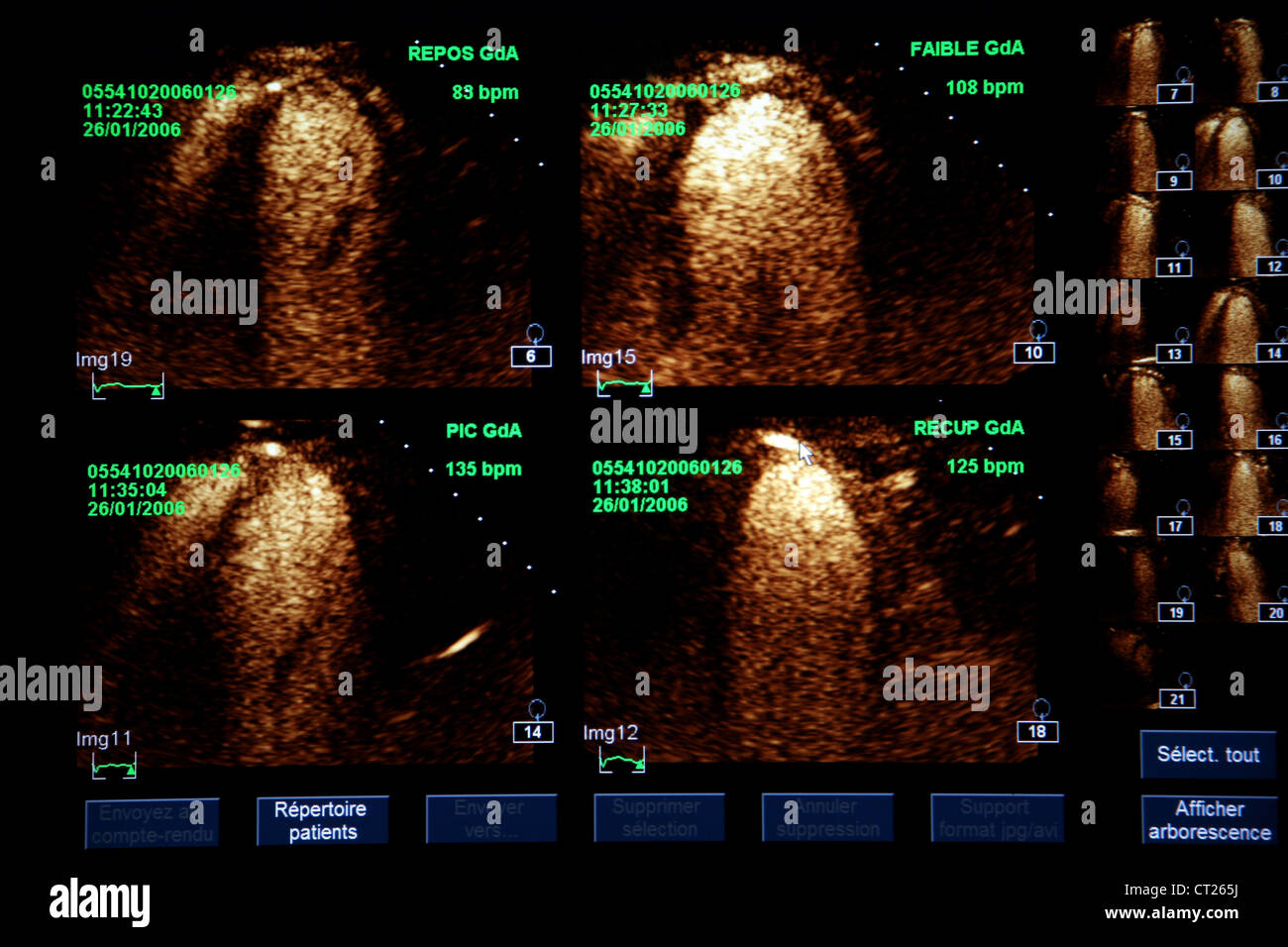This screenshot has width=1288, height=947.
Task: Click the FAIBLE GdA stage label
Action: point(967,49)
